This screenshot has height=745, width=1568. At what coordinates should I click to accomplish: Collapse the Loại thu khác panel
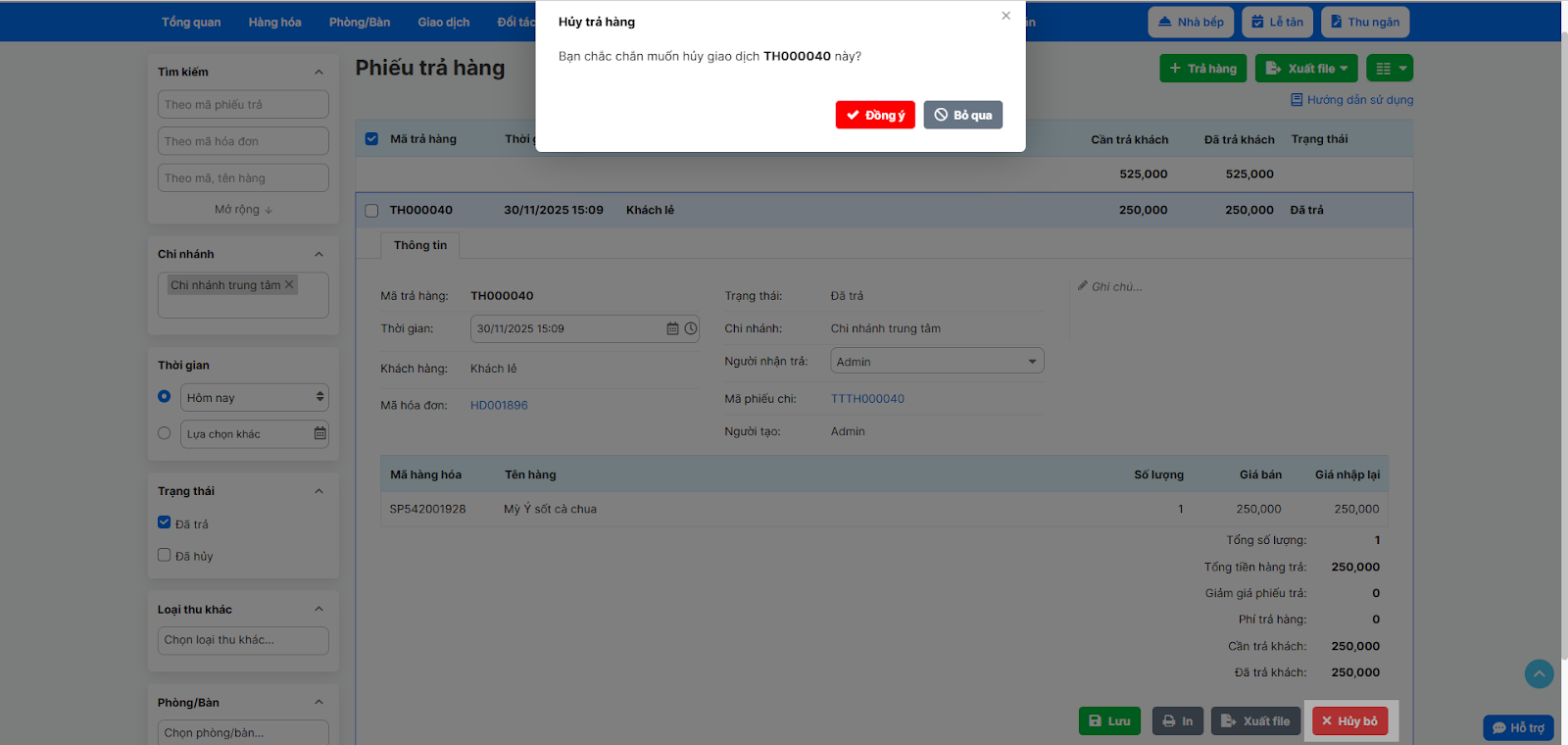click(318, 609)
